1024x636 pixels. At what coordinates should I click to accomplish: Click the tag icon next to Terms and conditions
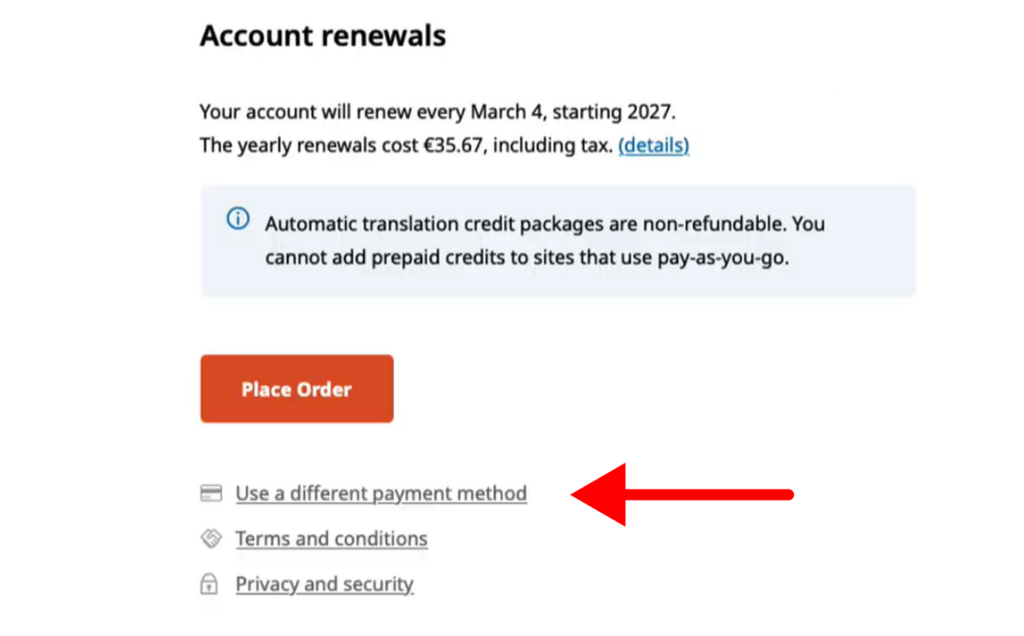click(210, 538)
